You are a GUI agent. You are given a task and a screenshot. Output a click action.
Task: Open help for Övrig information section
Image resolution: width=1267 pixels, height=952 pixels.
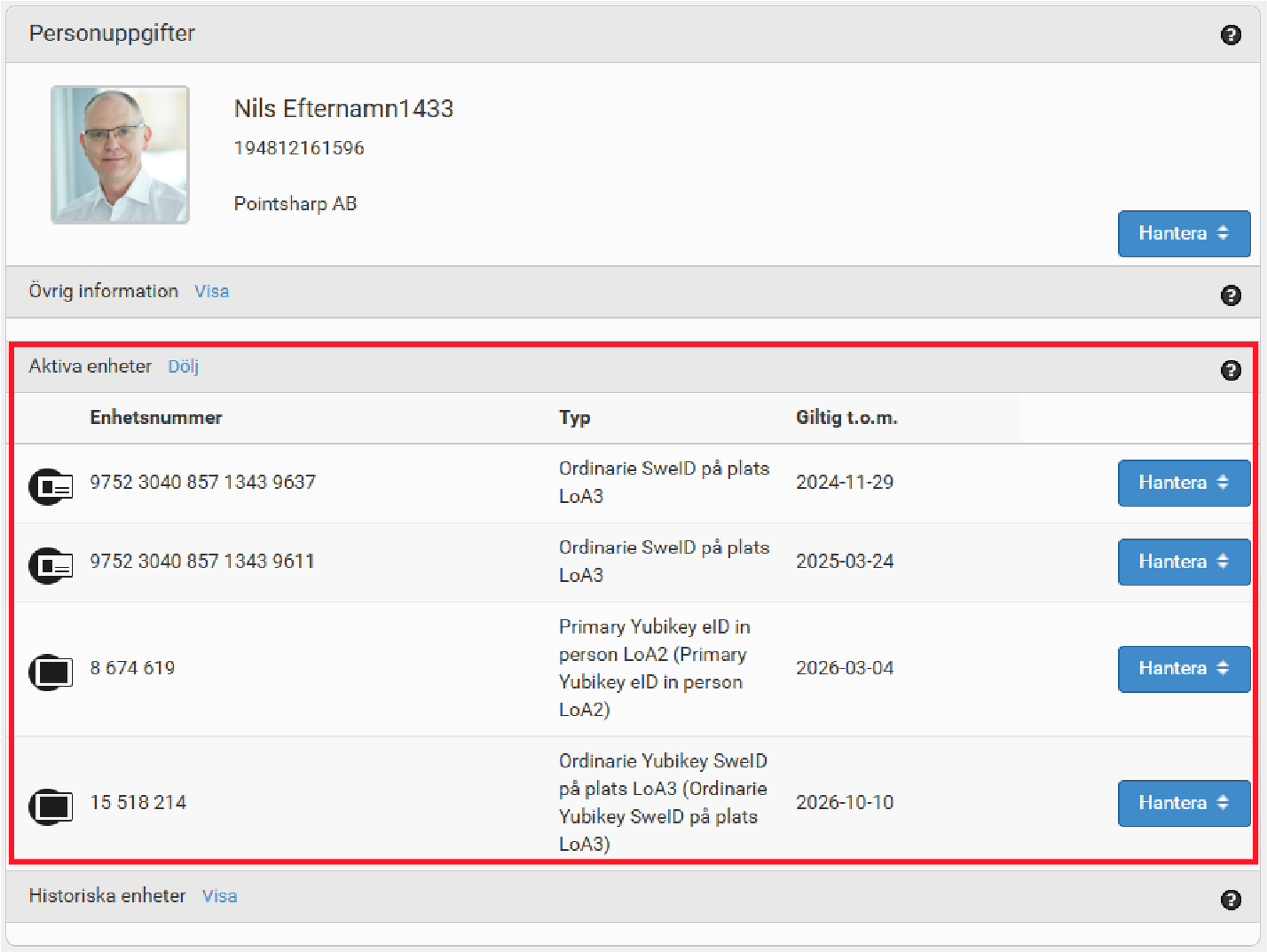pyautogui.click(x=1230, y=295)
